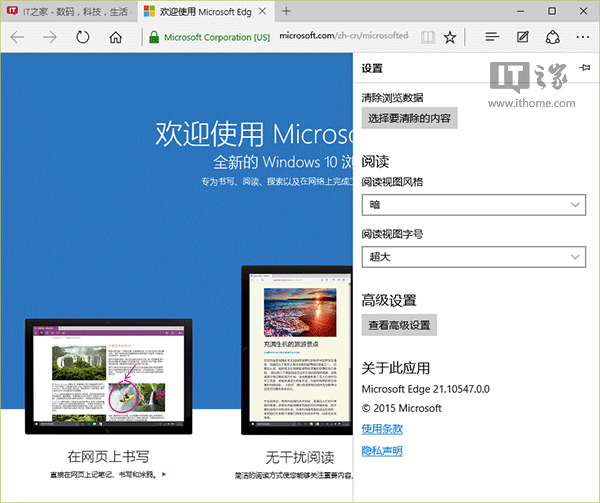This screenshot has height=503, width=600.
Task: Click the web-writing tablet thumbnail image
Action: point(109,376)
